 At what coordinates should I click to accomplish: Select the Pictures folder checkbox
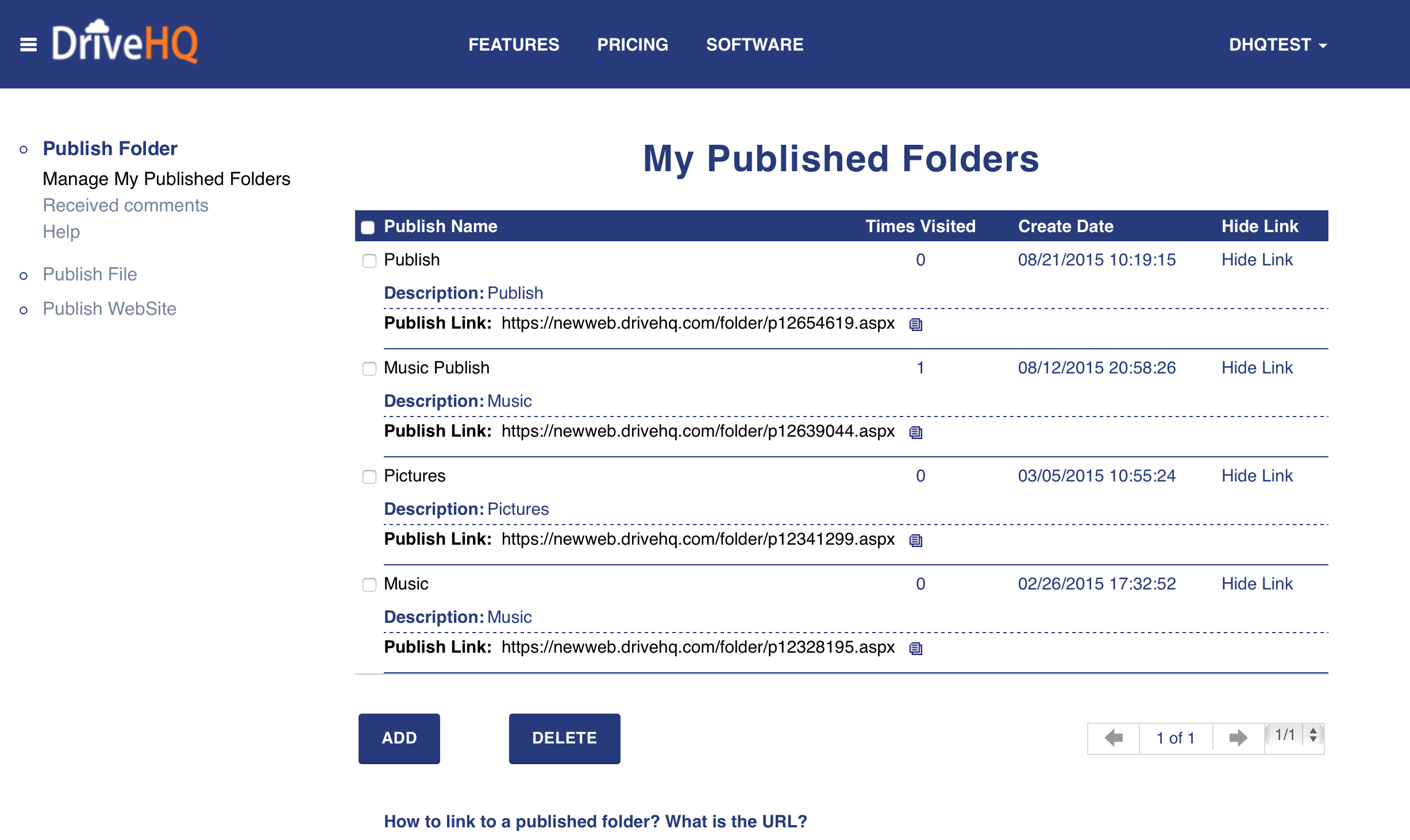(369, 477)
